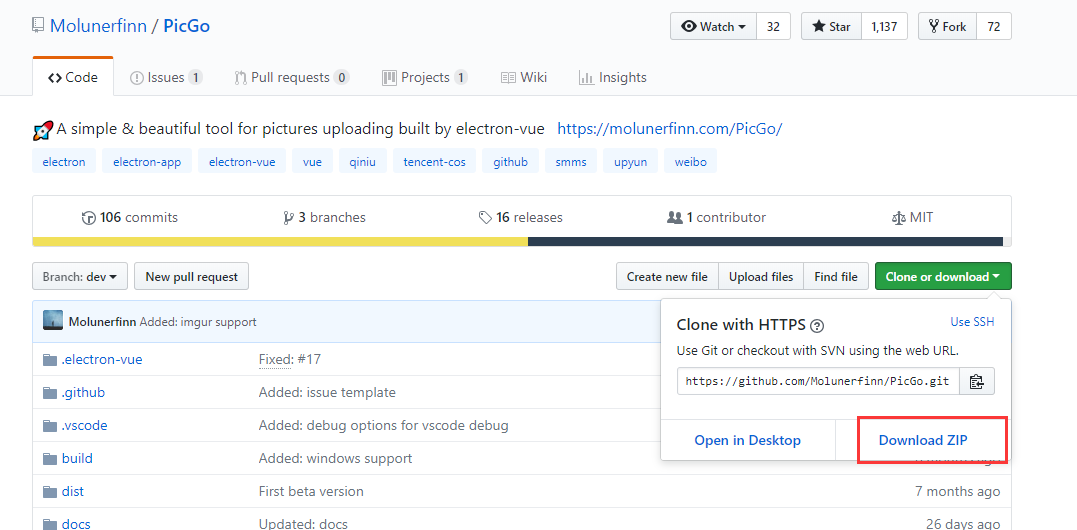
Task: View the 16 releases link
Action: click(521, 218)
